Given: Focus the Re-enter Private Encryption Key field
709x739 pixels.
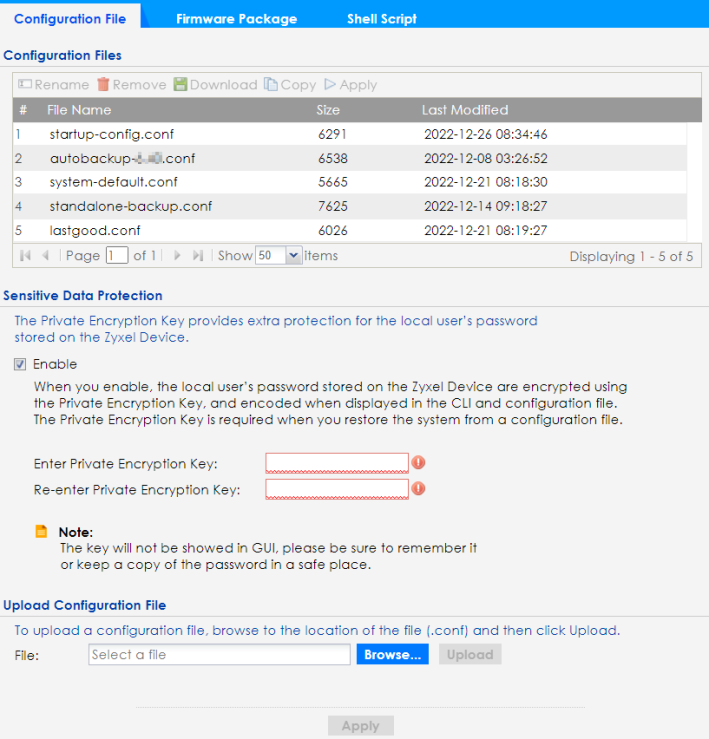Looking at the screenshot, I should (x=337, y=489).
